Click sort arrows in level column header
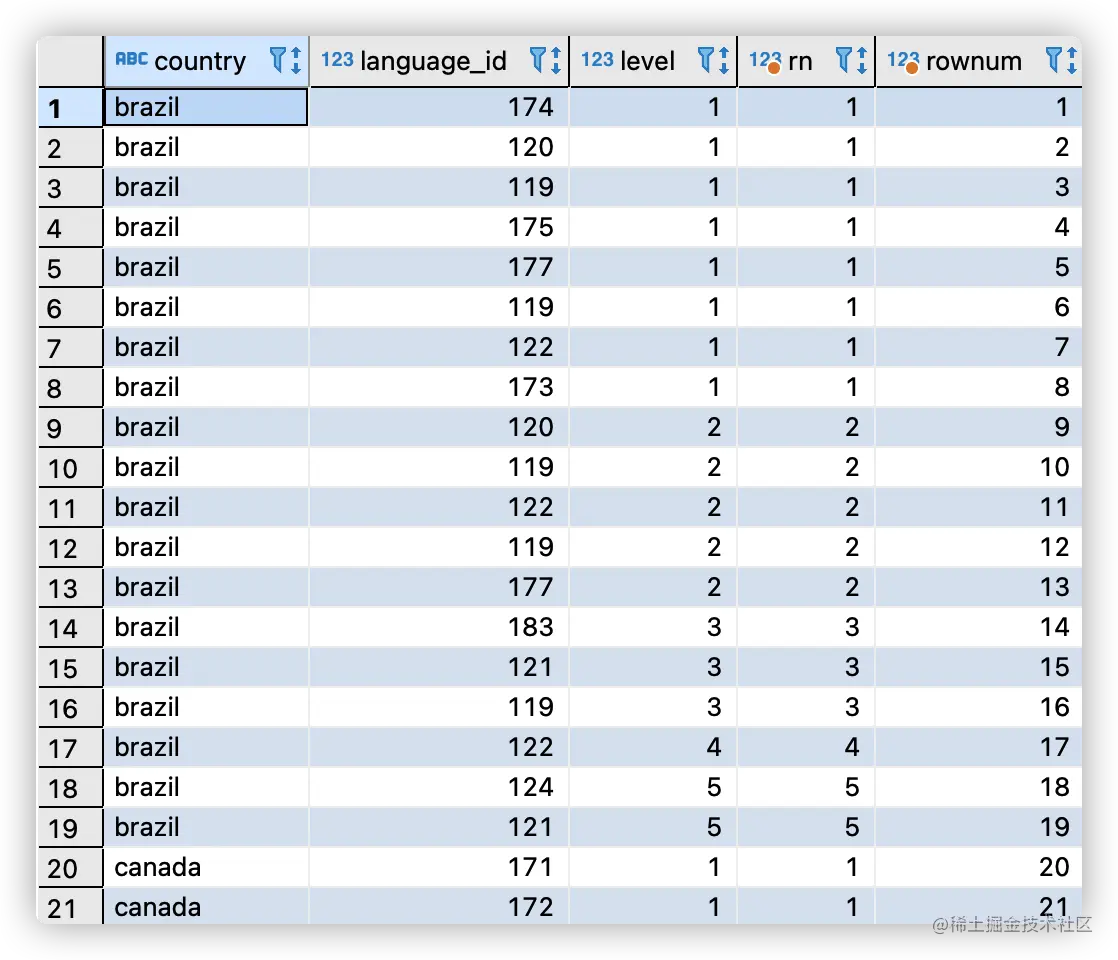1118x960 pixels. coord(724,61)
